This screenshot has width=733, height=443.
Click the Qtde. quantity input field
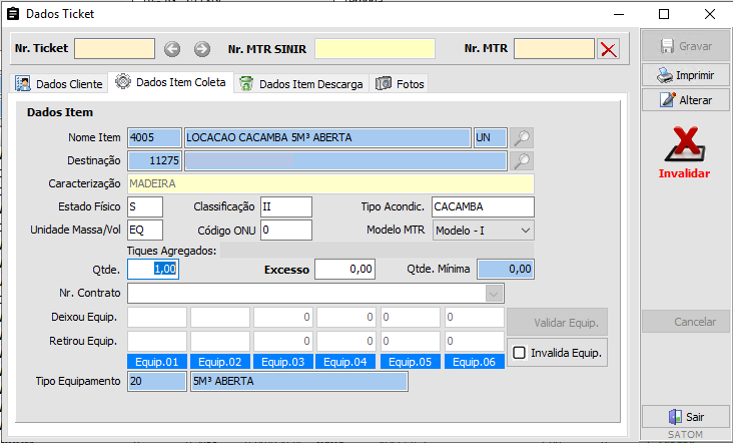pos(153,269)
